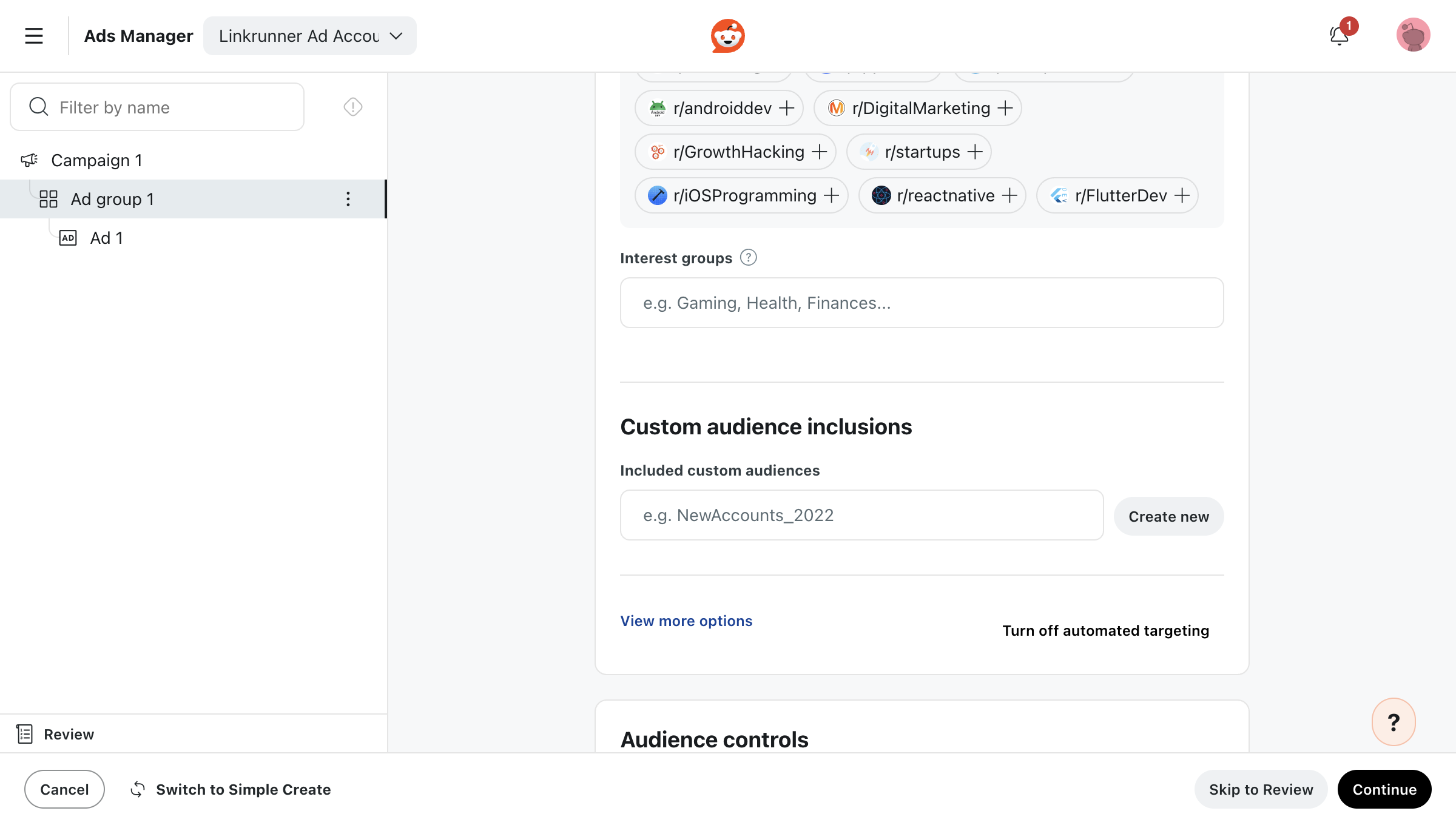The width and height of the screenshot is (1456, 825).
Task: Click Ads Manager title
Action: (x=138, y=36)
